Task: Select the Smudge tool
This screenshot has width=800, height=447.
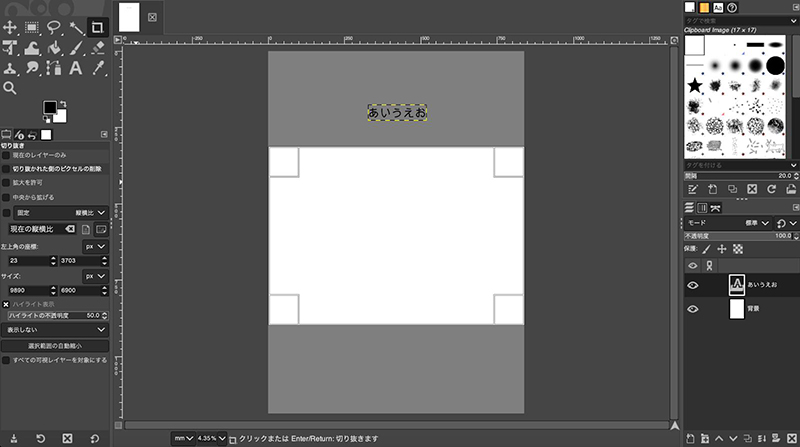Action: (32, 68)
